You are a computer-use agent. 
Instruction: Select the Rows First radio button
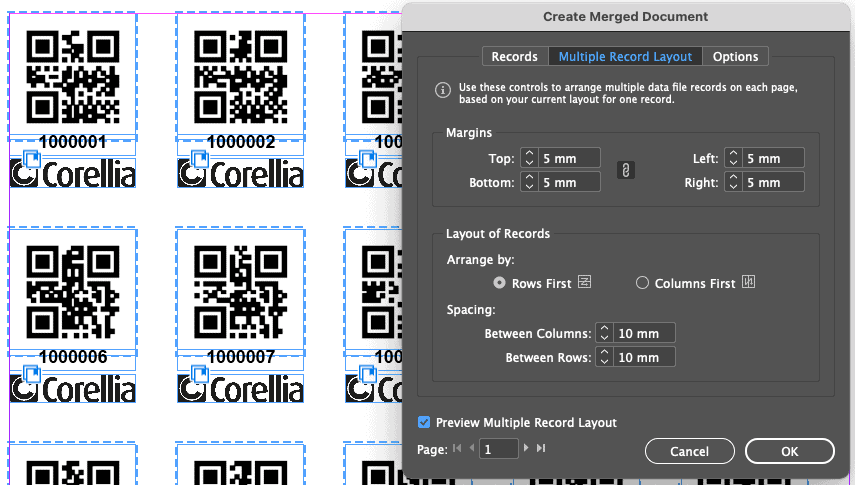point(499,283)
